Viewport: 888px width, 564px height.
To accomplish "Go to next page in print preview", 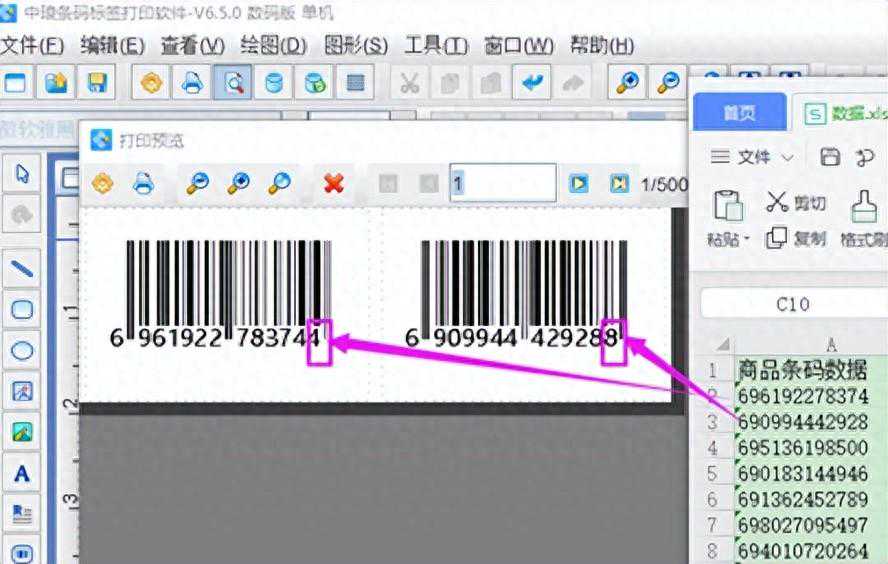I will (578, 183).
